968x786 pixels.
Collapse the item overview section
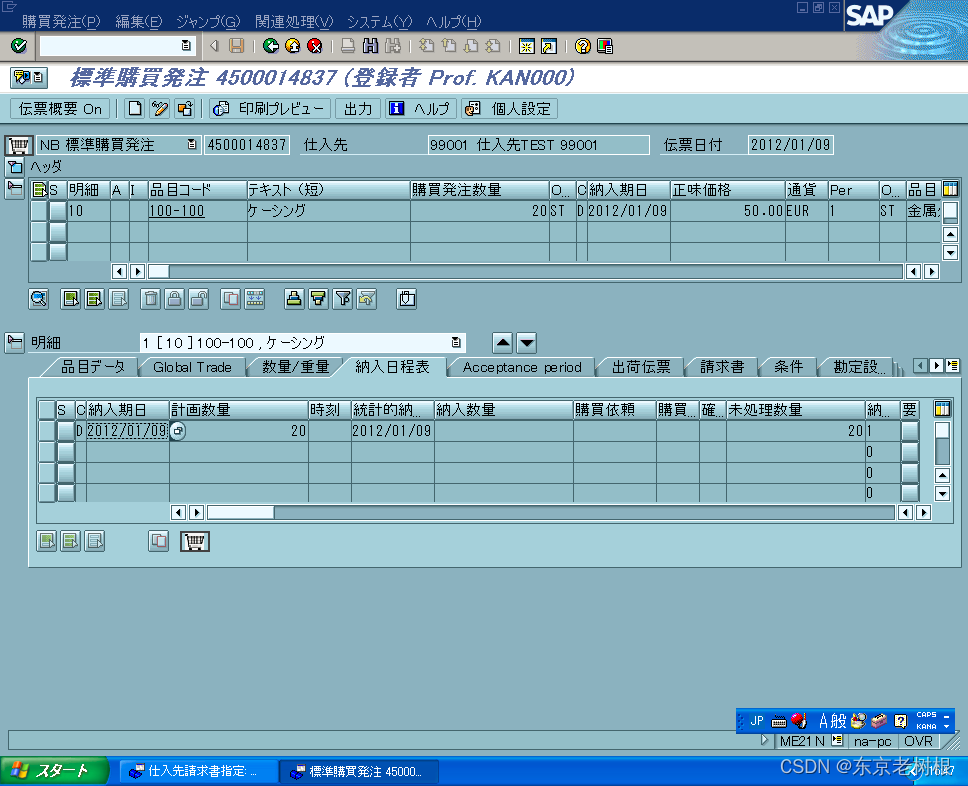pyautogui.click(x=15, y=189)
